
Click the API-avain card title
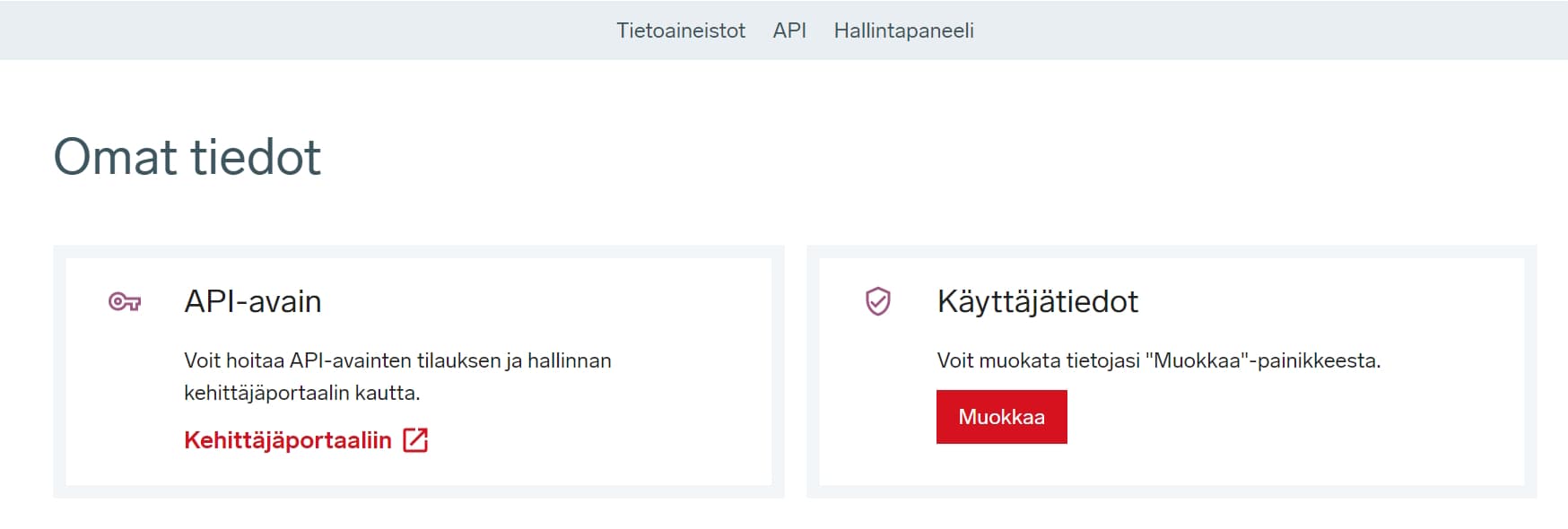(x=253, y=302)
